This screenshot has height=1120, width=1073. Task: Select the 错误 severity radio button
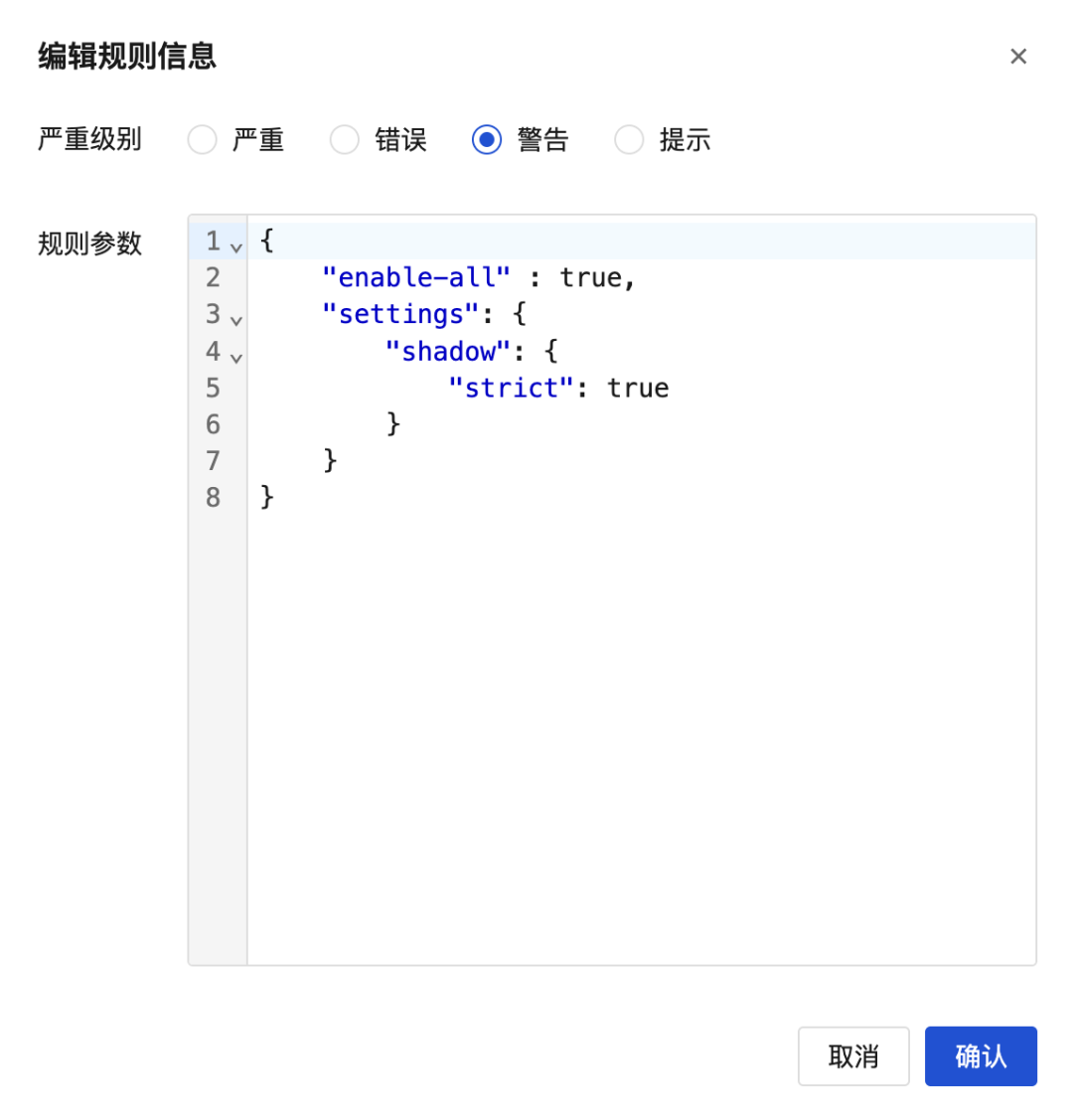pos(344,140)
